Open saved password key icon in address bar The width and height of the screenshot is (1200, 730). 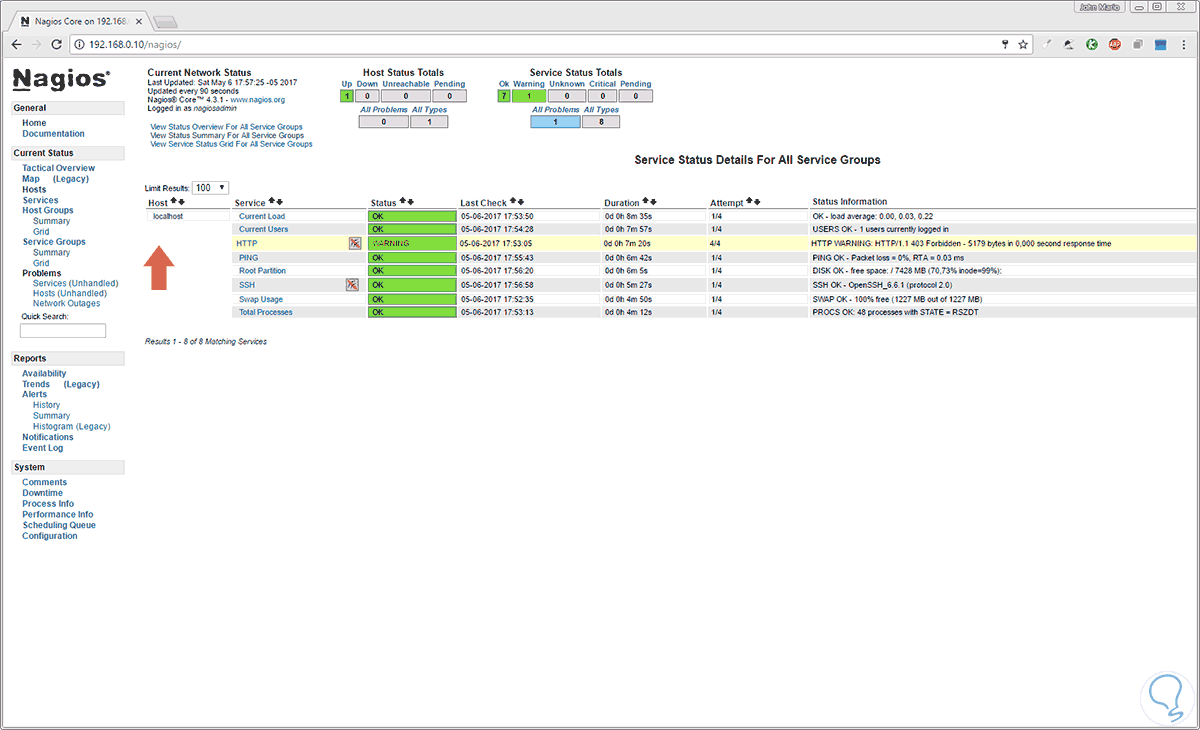(1005, 44)
